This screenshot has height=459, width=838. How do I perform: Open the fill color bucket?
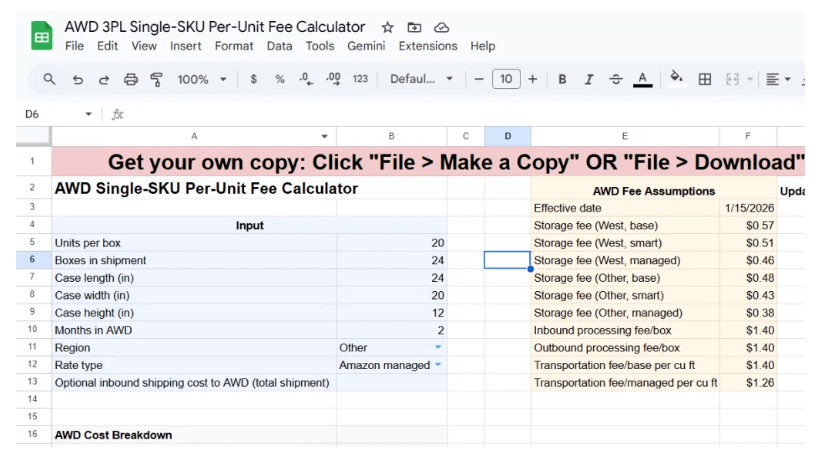coord(677,79)
